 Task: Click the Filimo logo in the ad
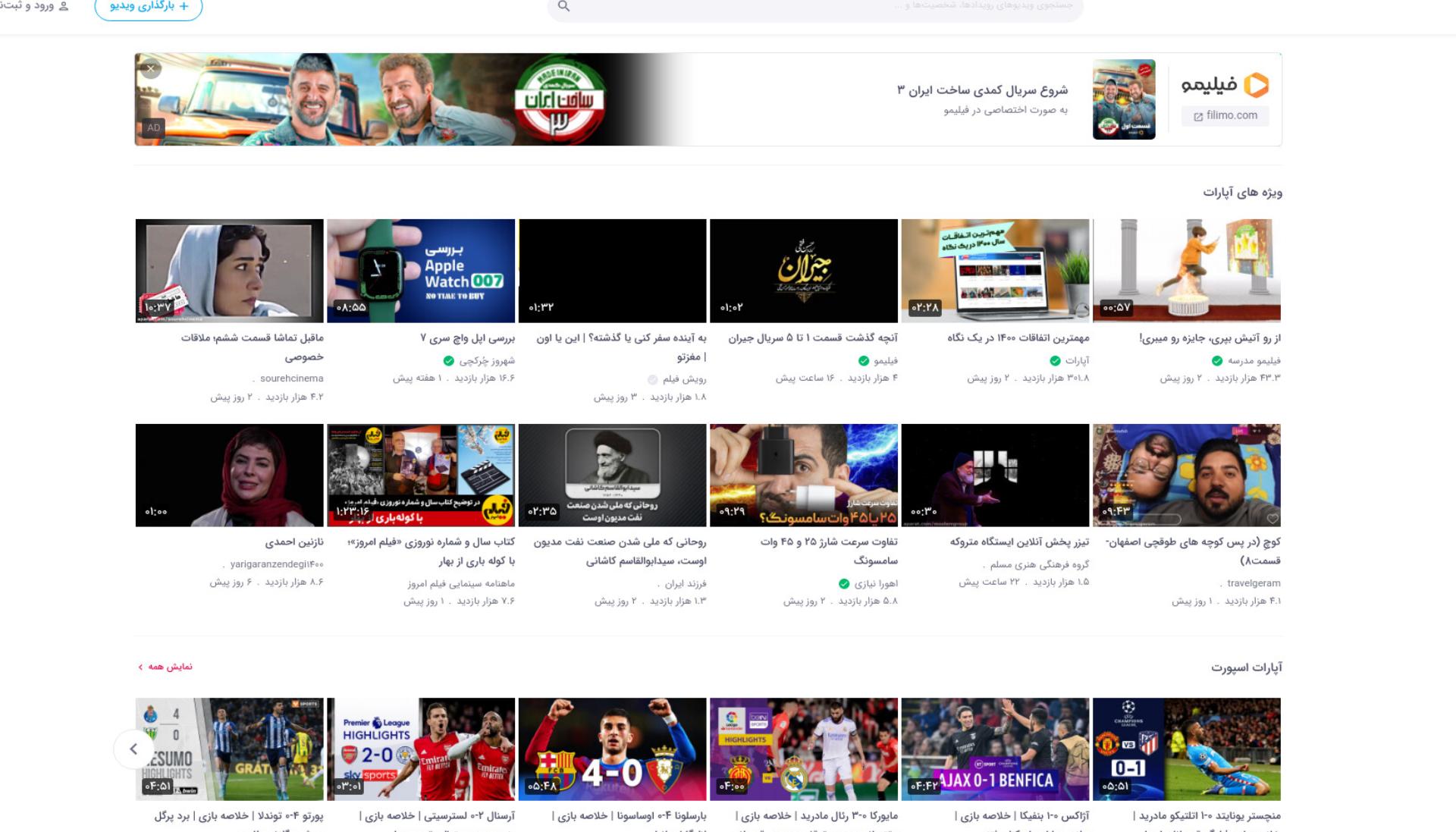[1225, 85]
